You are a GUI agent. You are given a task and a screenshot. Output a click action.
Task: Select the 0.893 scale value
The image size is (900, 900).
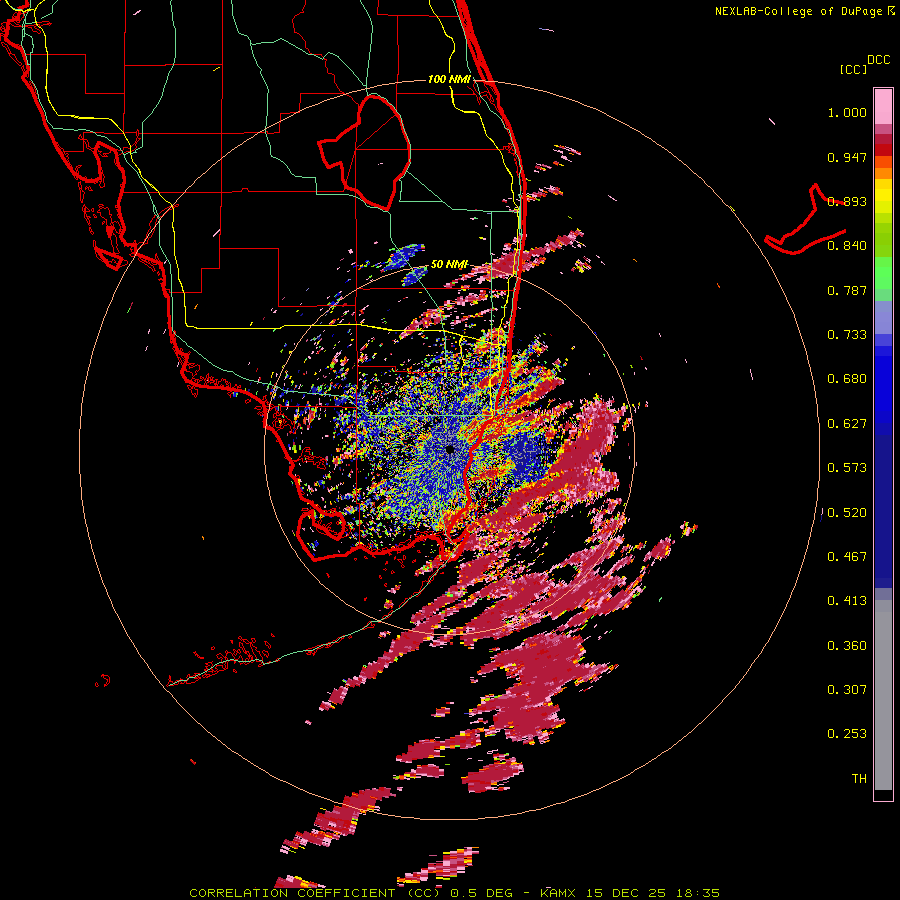(847, 201)
